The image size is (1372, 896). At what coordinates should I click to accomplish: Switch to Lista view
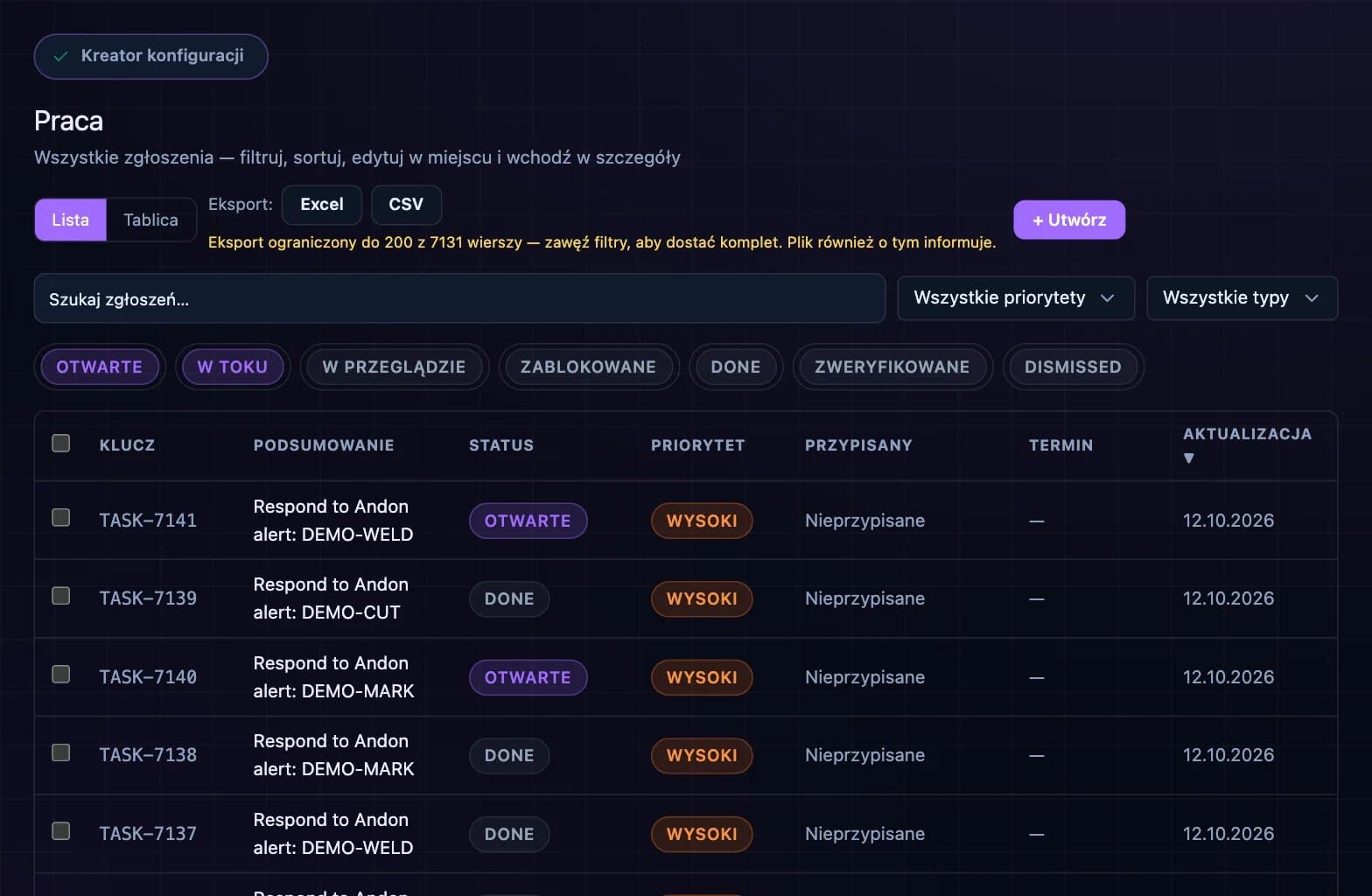tap(70, 220)
